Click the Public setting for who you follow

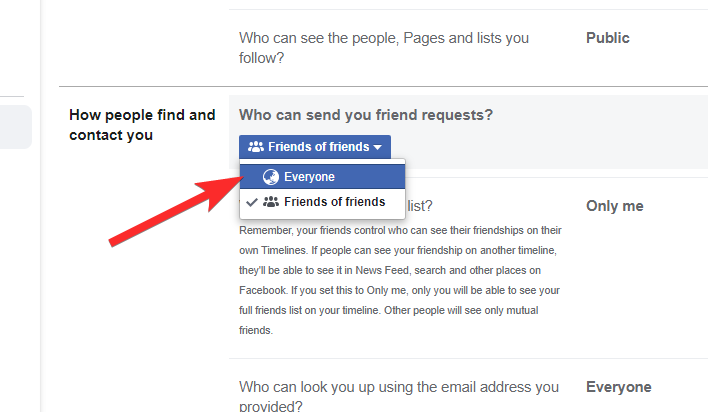coord(607,38)
